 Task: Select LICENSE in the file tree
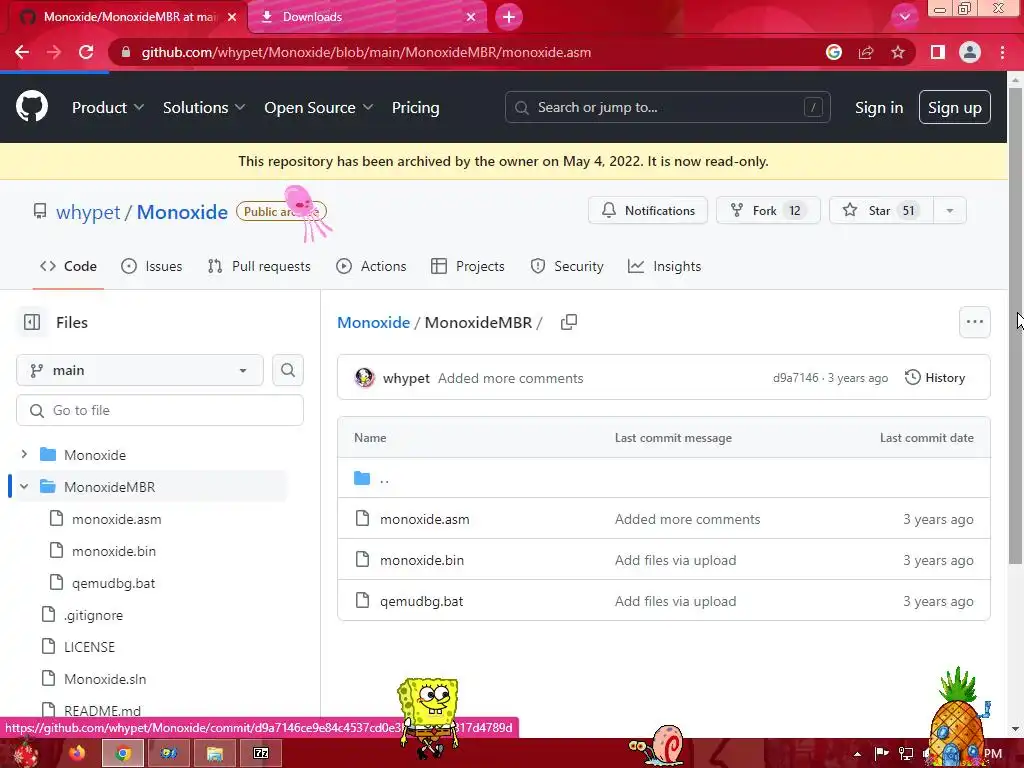[89, 647]
